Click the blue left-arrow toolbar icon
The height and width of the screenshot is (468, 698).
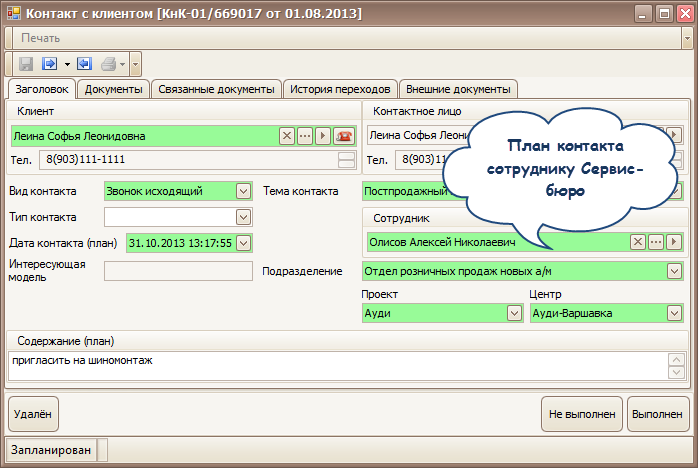83,63
